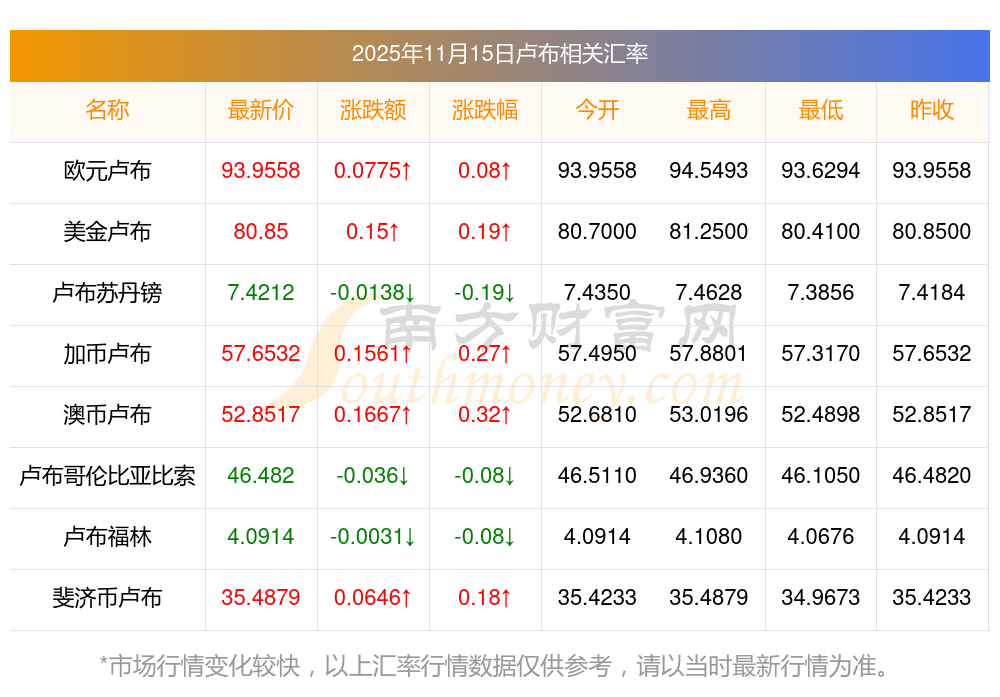Click -0.08↓ in the 卢布福林 row

coord(485,536)
